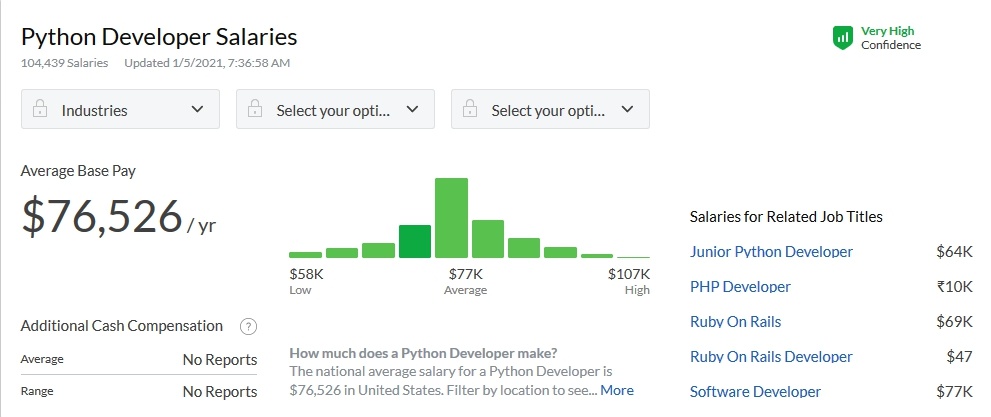Click the Very High Confidence label
Image resolution: width=991 pixels, height=417 pixels.
point(890,38)
